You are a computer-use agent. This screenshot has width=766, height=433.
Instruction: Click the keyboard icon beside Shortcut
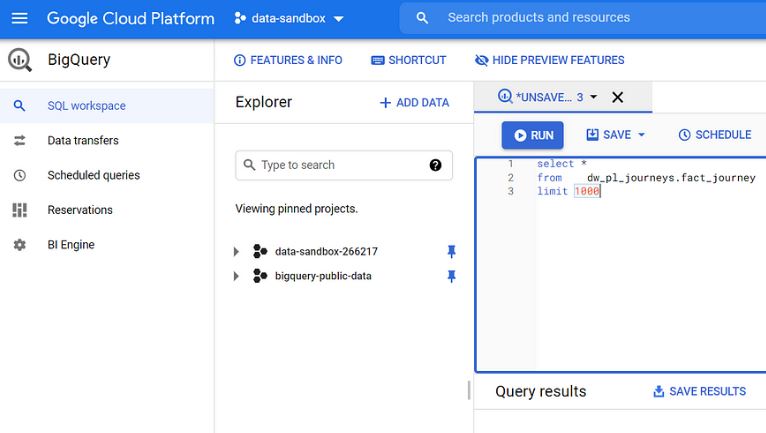378,60
